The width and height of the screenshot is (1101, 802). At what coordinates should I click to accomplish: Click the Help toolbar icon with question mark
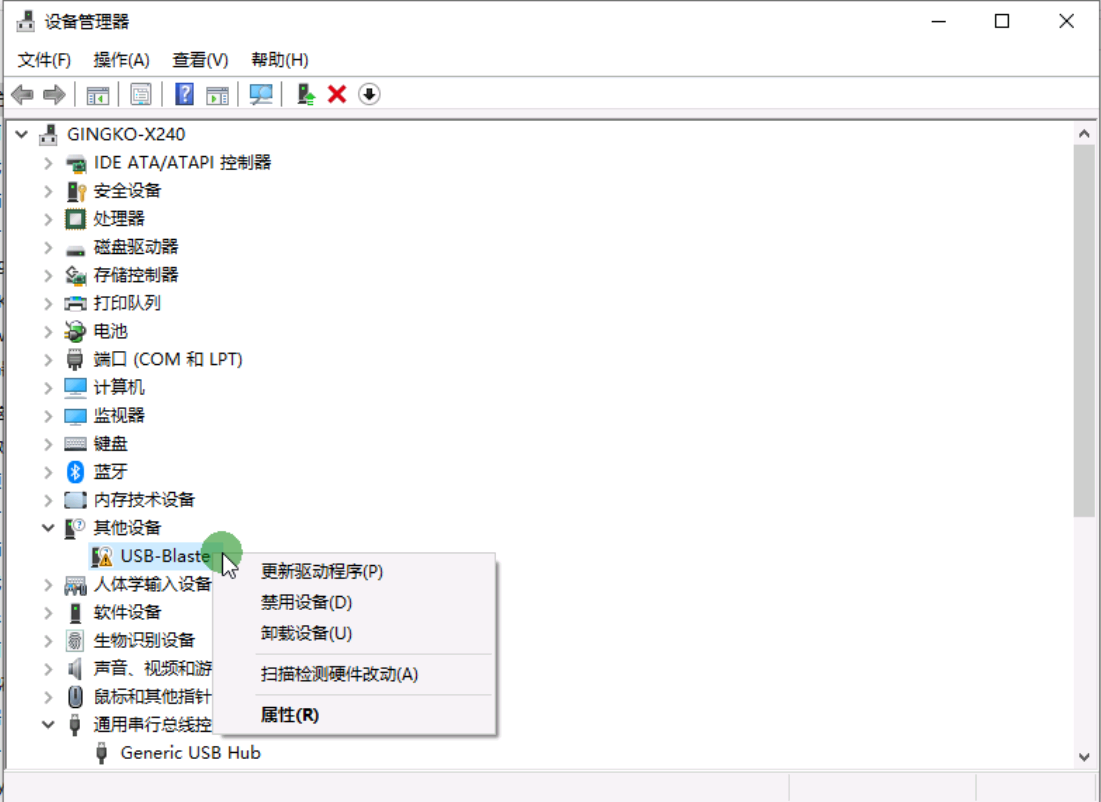pos(184,94)
